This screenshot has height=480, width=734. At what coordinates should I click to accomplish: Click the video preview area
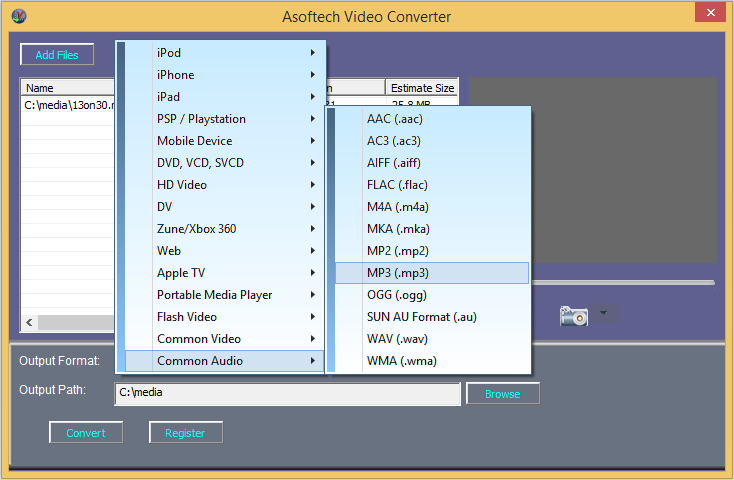[x=624, y=170]
